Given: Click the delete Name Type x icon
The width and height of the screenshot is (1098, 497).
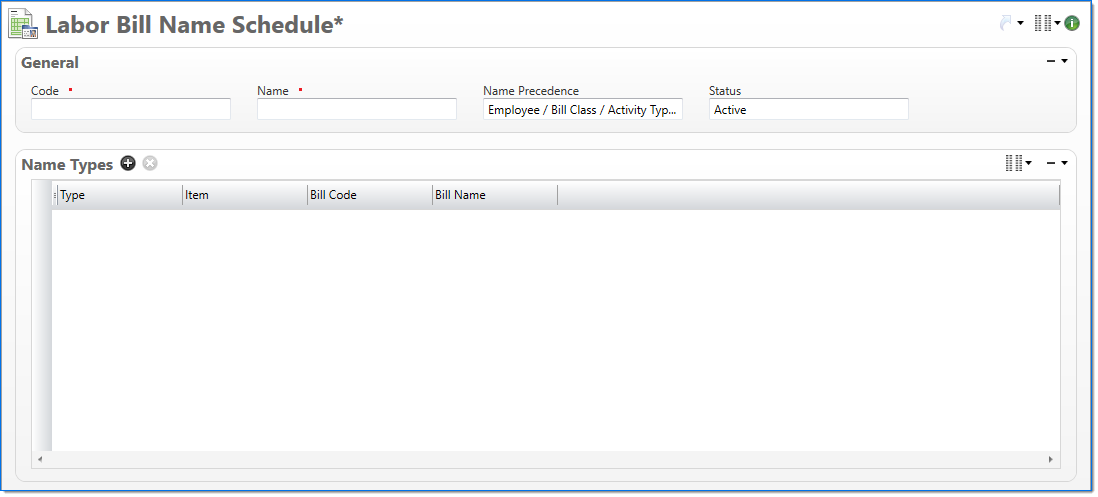Looking at the screenshot, I should (150, 164).
